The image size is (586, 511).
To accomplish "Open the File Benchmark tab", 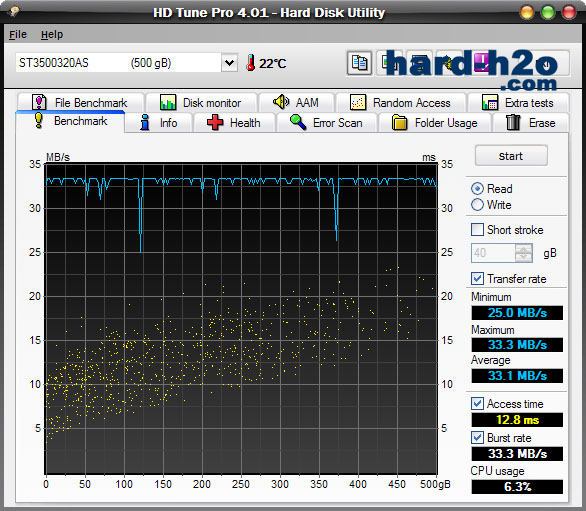I will coord(80,102).
